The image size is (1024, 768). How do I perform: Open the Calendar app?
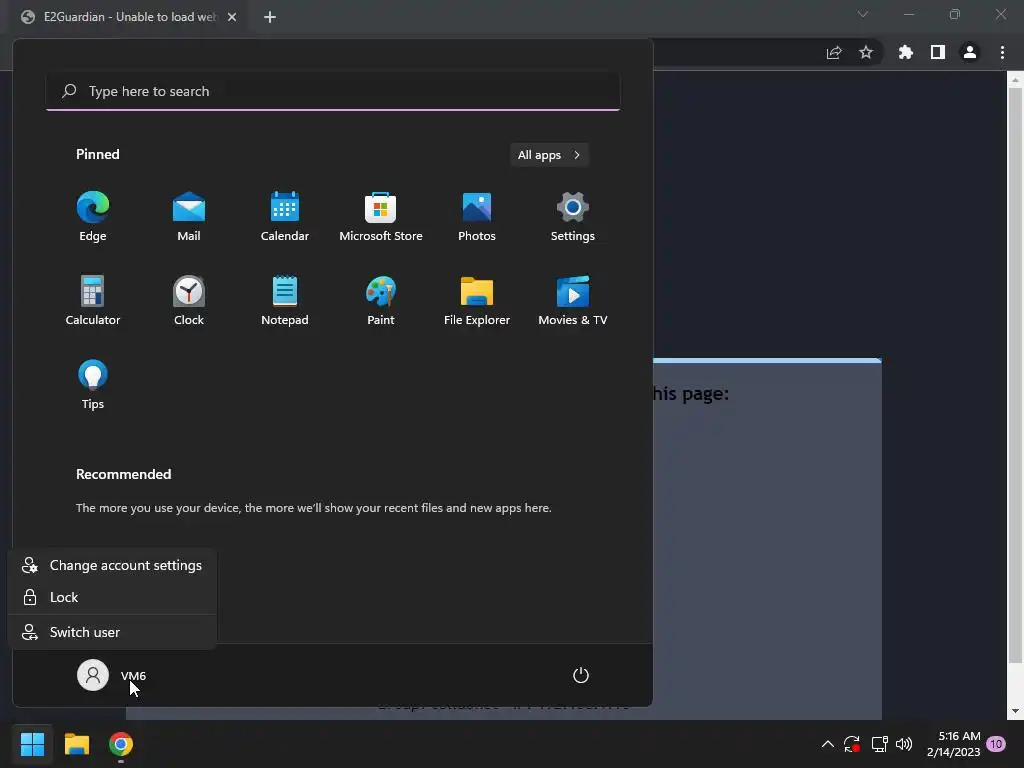pos(285,216)
